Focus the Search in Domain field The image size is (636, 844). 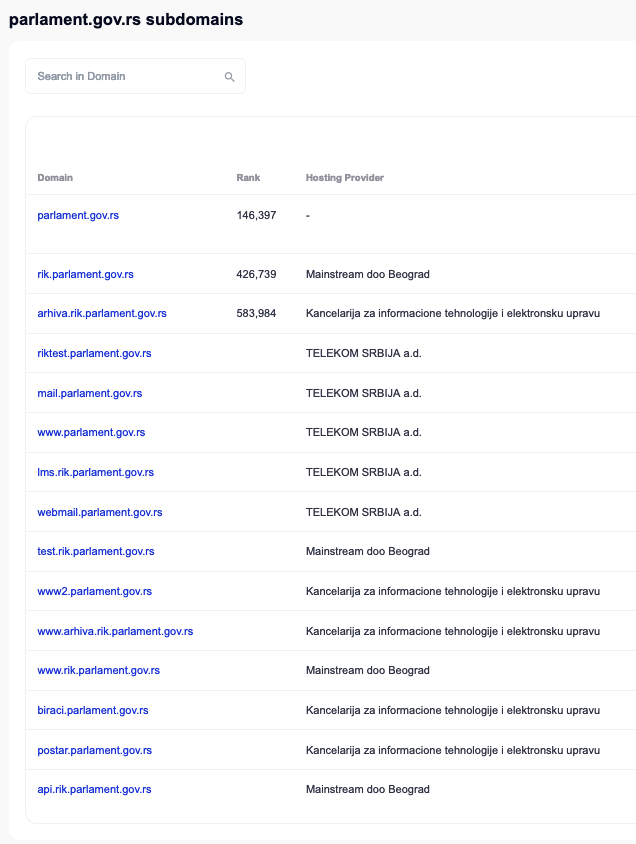coord(136,76)
